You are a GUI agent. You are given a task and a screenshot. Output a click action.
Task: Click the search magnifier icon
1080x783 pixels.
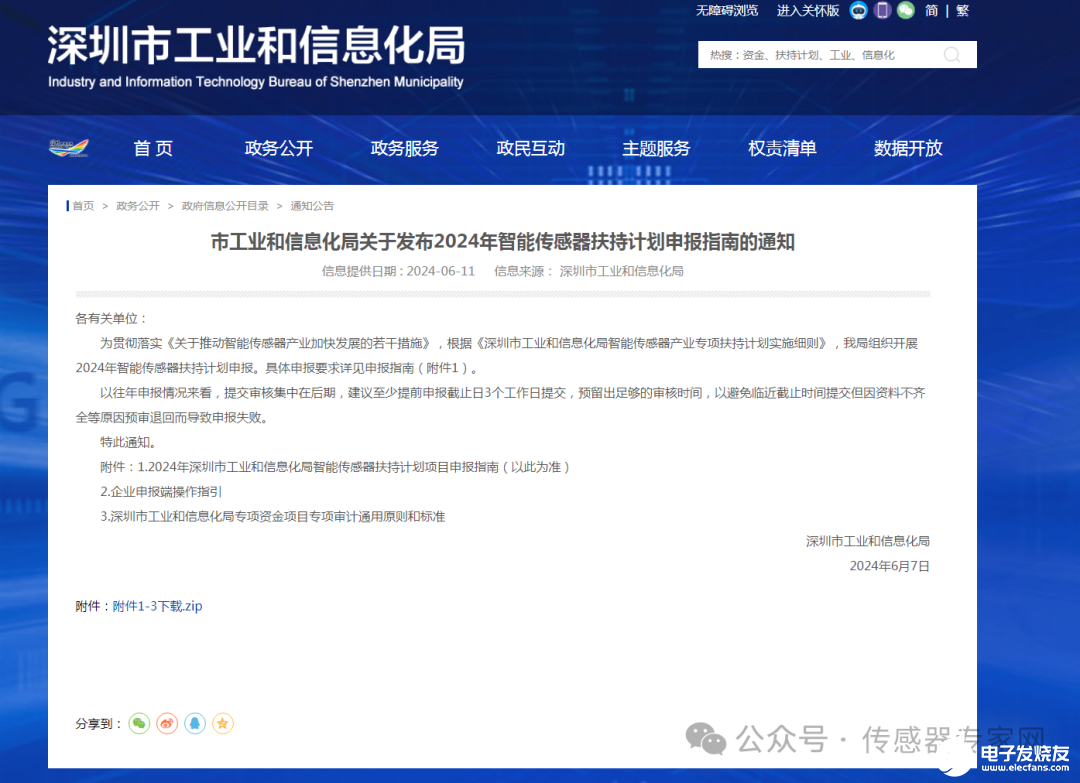pos(952,55)
